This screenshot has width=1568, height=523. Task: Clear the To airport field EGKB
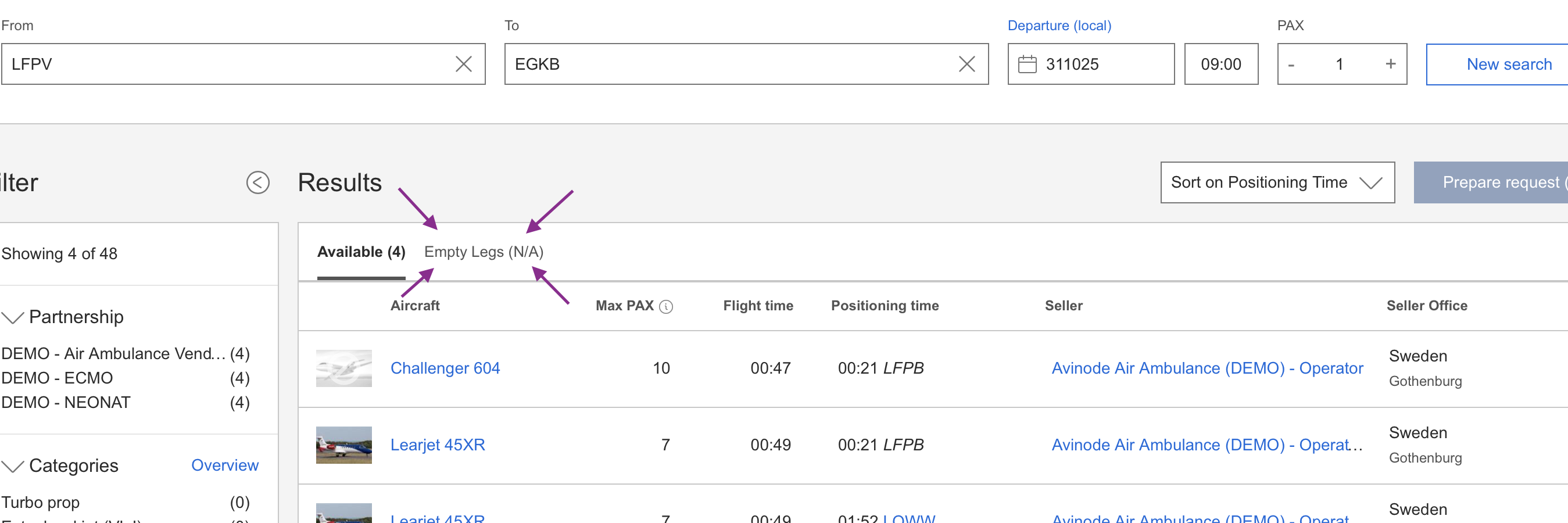coord(966,64)
